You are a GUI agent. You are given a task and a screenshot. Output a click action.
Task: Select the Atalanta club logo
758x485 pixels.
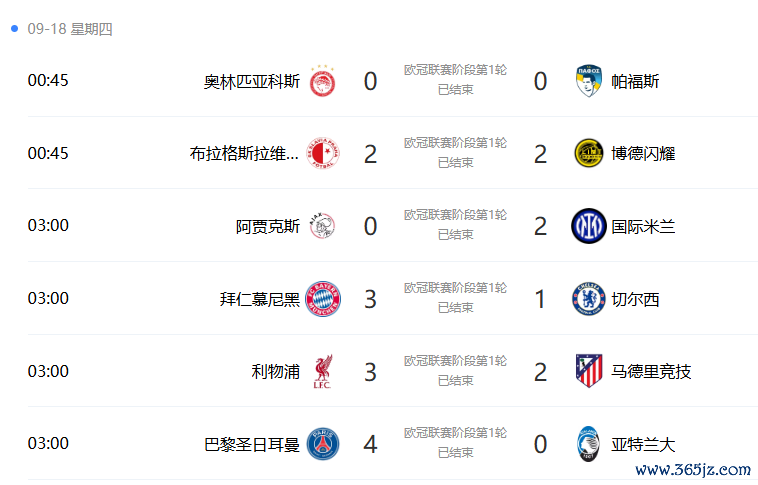pyautogui.click(x=589, y=443)
